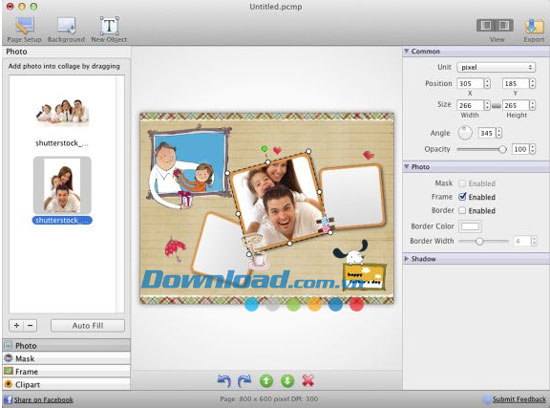
Task: Open the Background tool
Action: click(x=66, y=30)
